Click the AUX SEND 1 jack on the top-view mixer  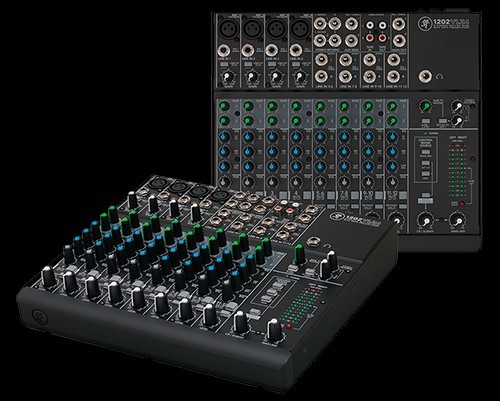[x=352, y=24]
